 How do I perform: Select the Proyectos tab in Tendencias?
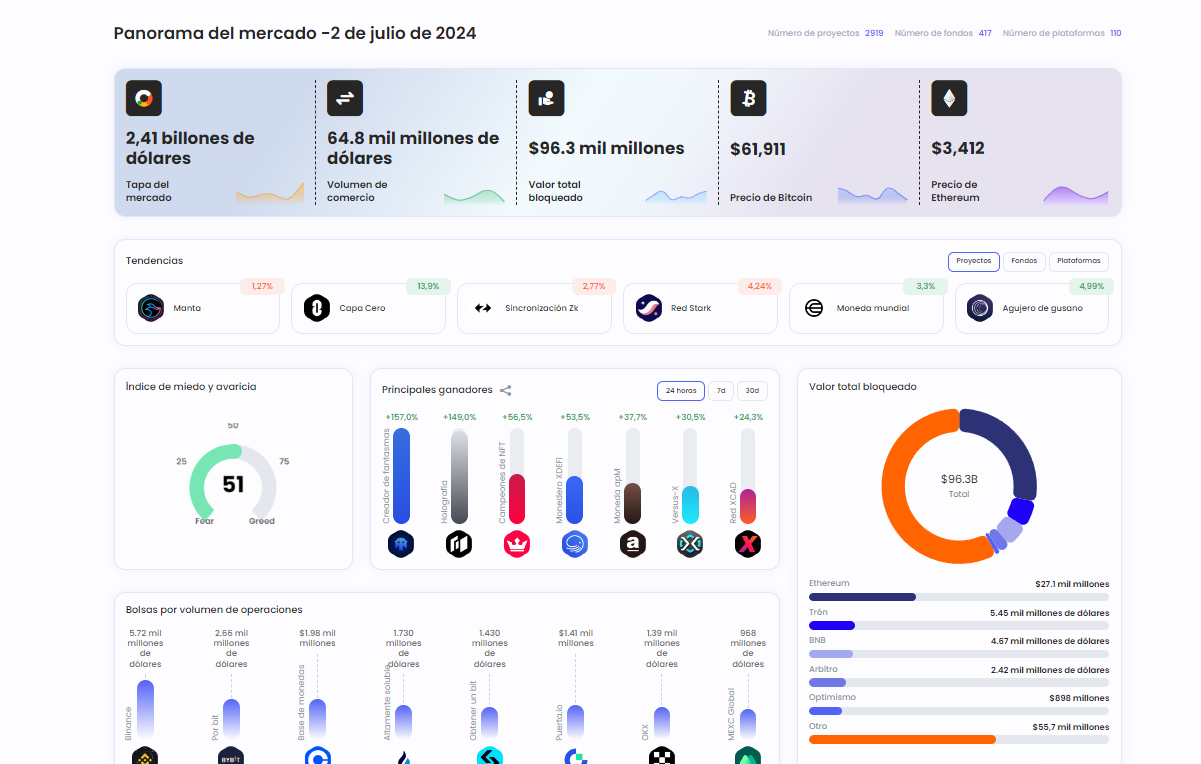click(x=973, y=261)
